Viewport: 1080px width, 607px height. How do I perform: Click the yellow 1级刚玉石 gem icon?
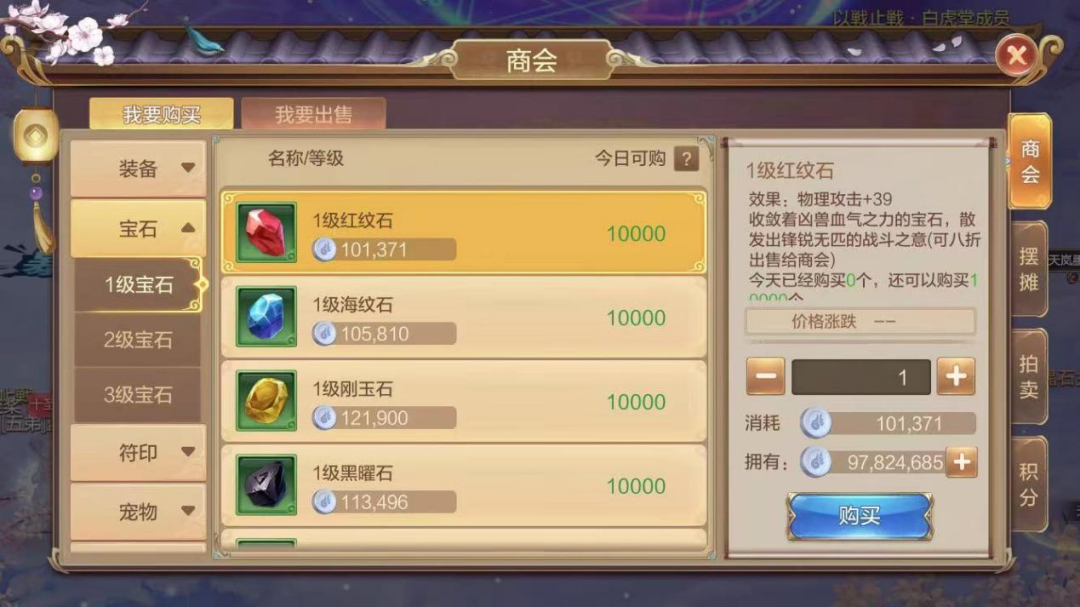266,400
